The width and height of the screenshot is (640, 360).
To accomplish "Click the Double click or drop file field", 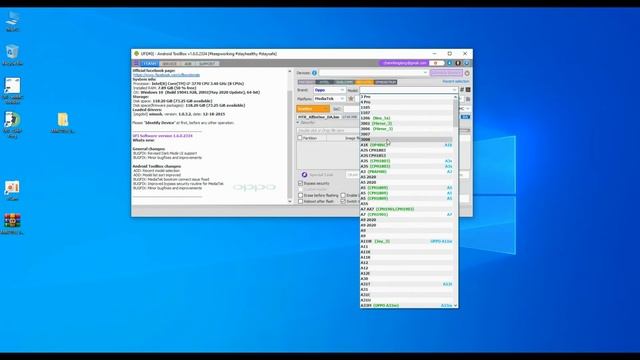I will (x=328, y=131).
